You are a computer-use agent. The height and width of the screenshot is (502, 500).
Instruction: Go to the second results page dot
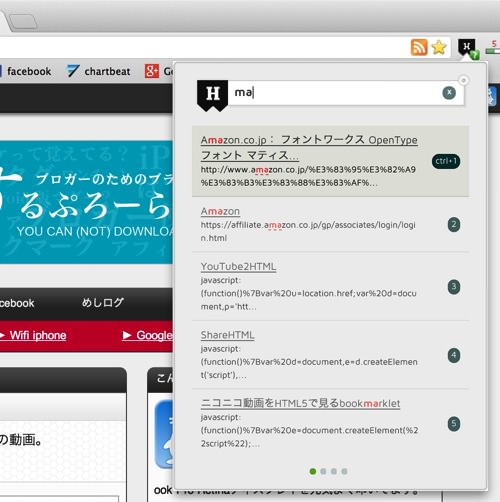click(x=323, y=471)
